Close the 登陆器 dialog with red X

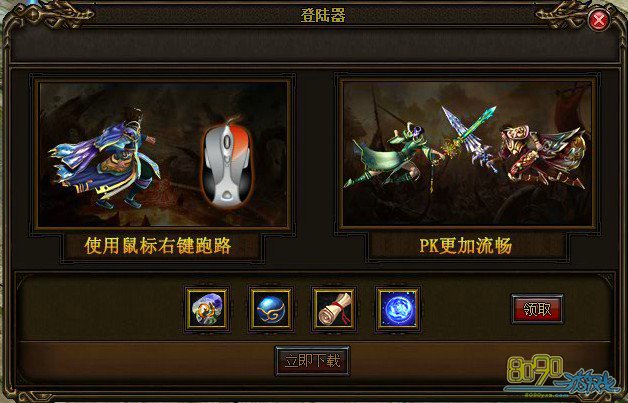pos(599,20)
